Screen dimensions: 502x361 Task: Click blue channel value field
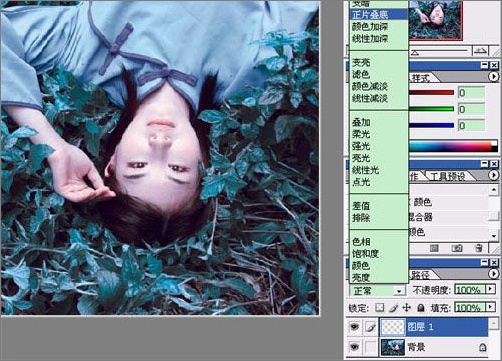[x=471, y=125]
